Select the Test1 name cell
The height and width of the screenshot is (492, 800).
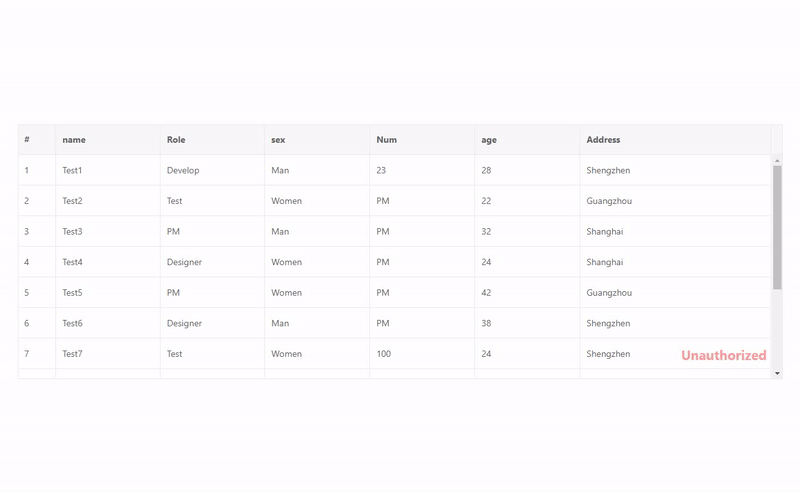[x=108, y=170]
